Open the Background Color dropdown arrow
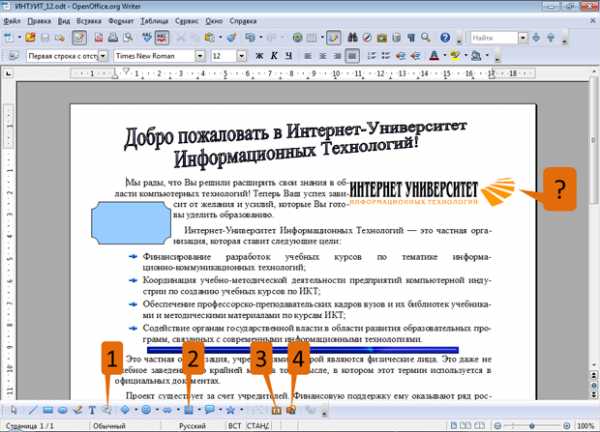The width and height of the screenshot is (600, 432). click(487, 56)
